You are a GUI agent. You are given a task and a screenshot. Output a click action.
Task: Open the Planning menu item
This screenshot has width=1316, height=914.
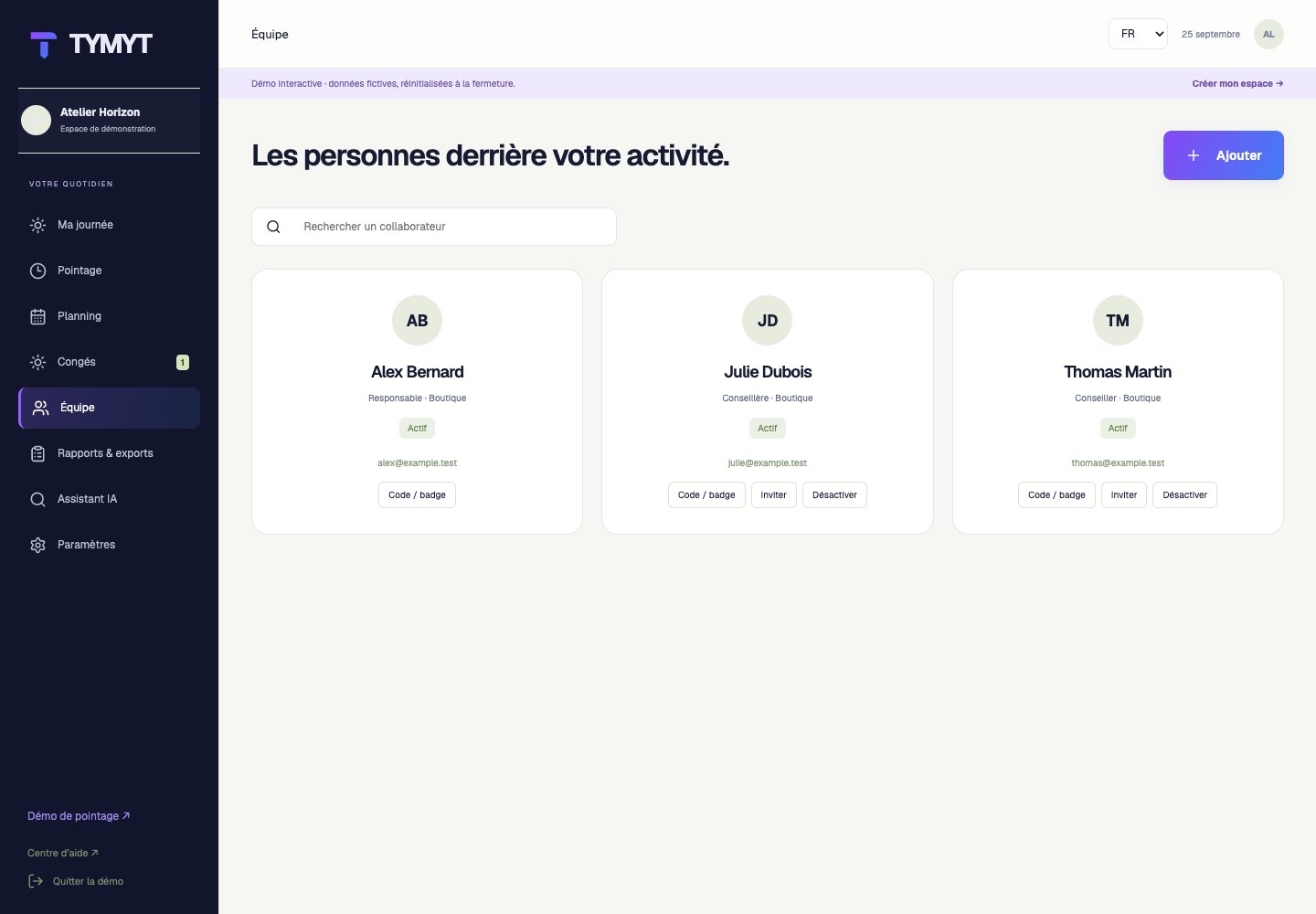(x=109, y=316)
